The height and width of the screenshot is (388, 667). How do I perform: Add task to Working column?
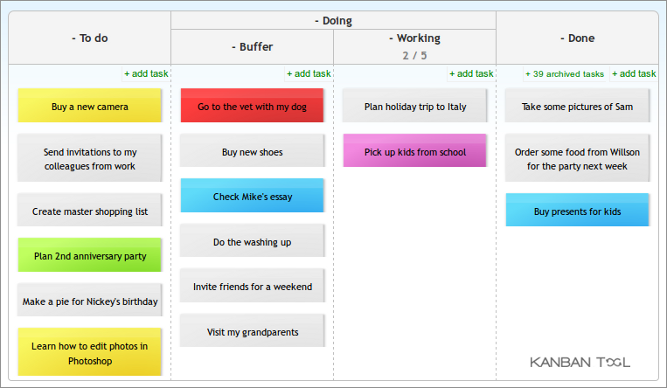(471, 74)
